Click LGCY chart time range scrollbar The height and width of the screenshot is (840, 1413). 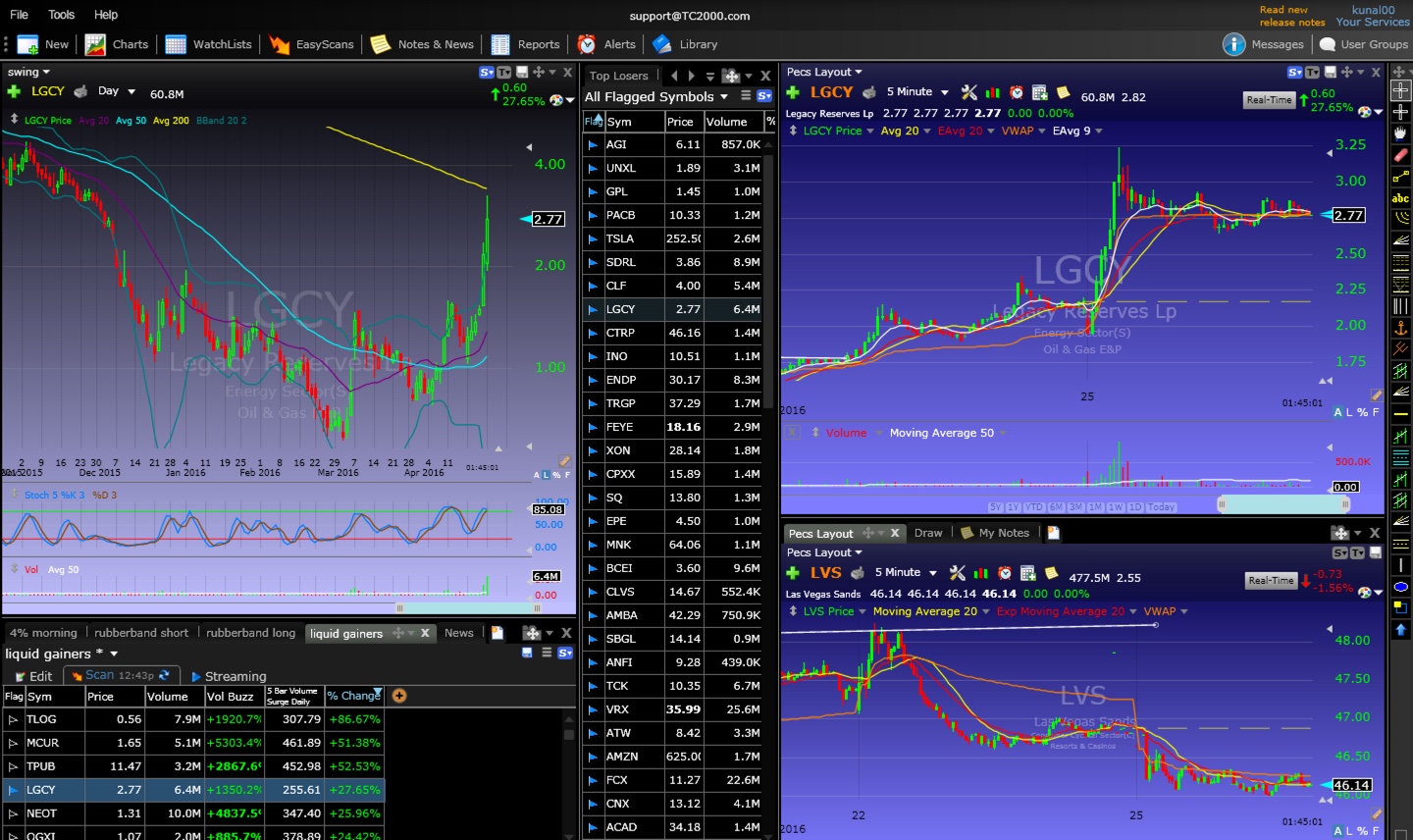pyautogui.click(x=1284, y=504)
